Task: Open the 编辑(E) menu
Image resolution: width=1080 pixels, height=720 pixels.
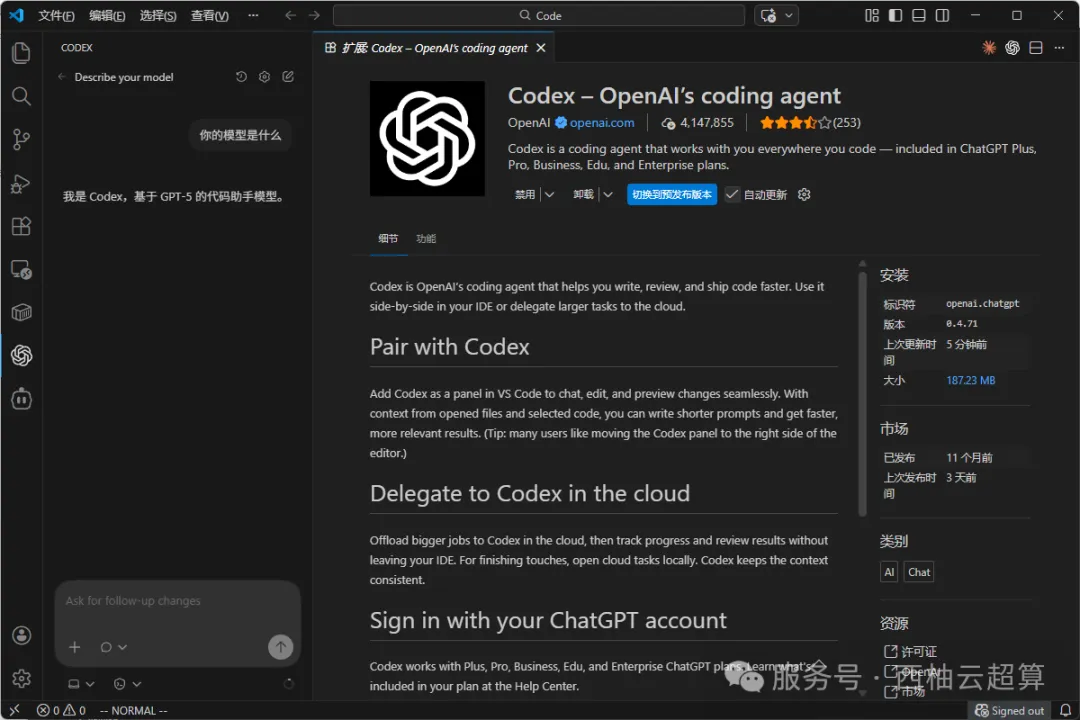Action: pos(107,15)
